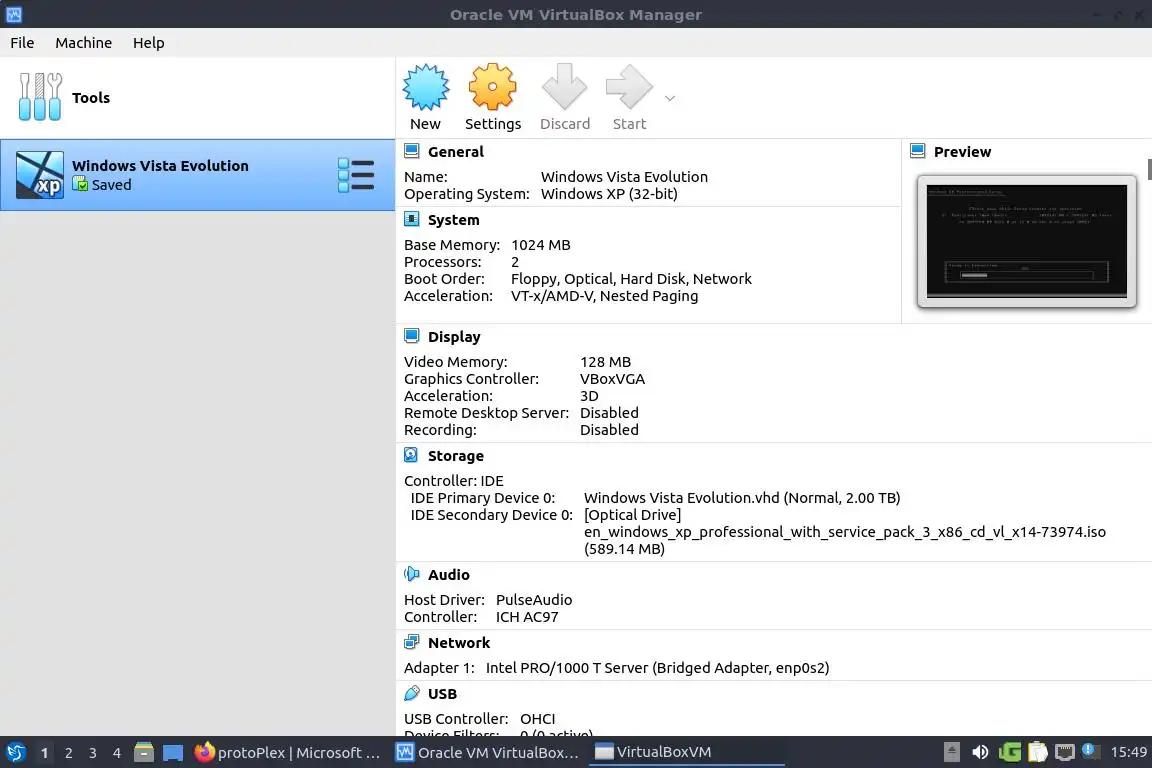Open the system start menu icon in taskbar
1152x768 pixels.
pyautogui.click(x=15, y=752)
